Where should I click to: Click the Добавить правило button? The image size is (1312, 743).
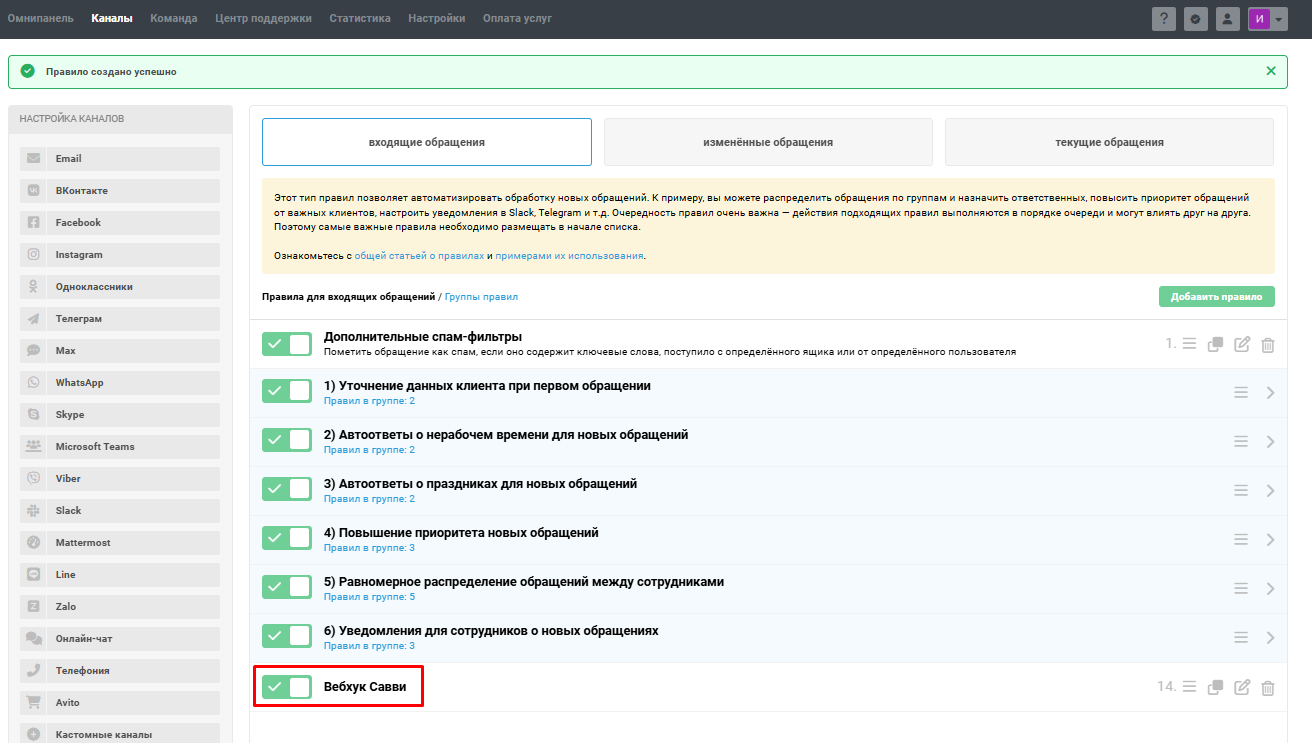pyautogui.click(x=1216, y=296)
